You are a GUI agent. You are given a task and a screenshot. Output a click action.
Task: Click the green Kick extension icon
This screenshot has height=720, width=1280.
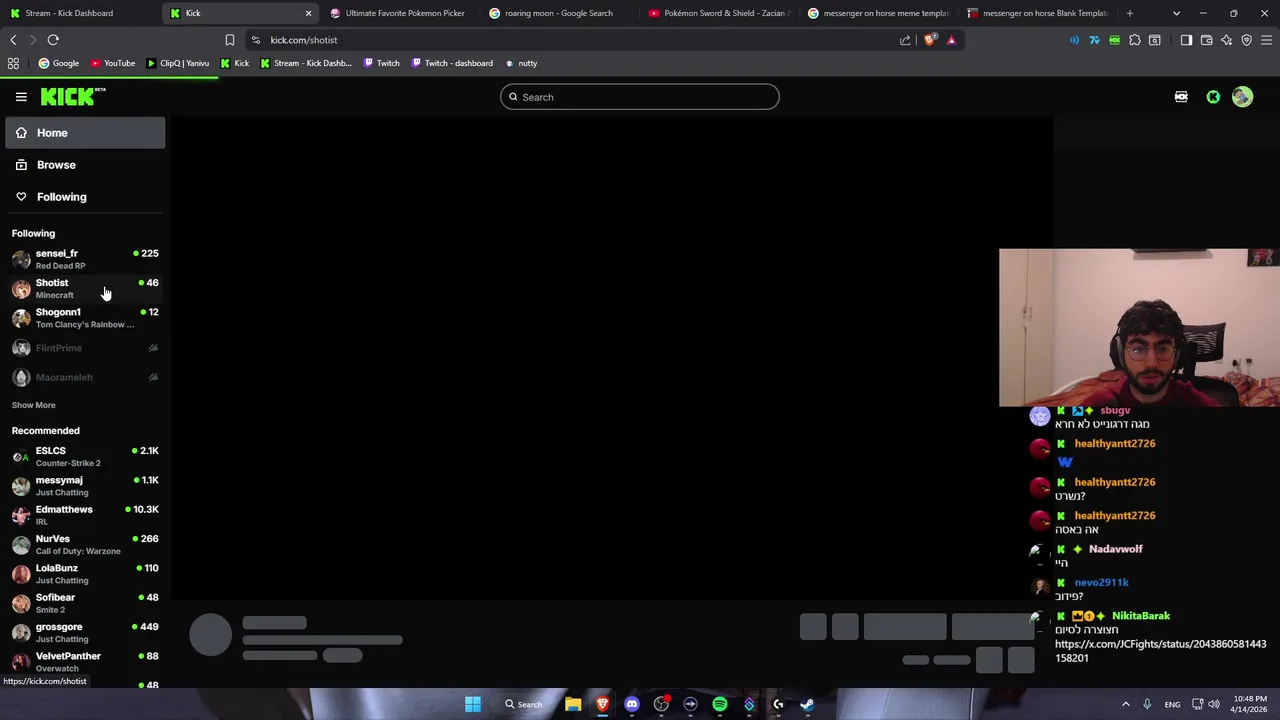point(1114,40)
